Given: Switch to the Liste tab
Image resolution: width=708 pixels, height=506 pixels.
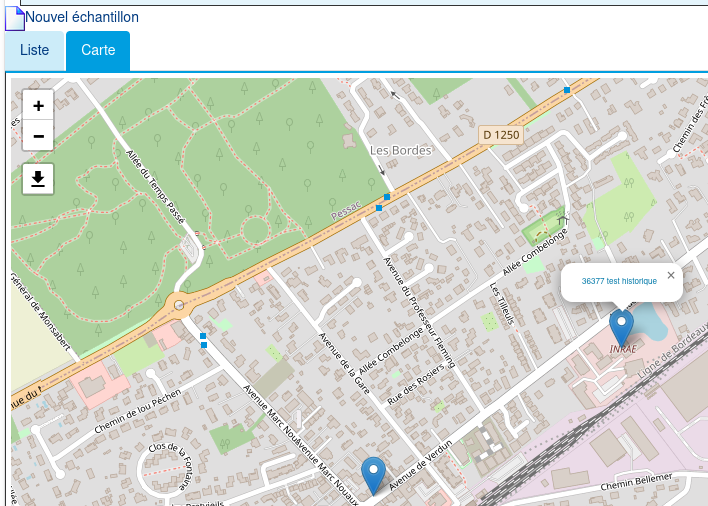Looking at the screenshot, I should [34, 51].
